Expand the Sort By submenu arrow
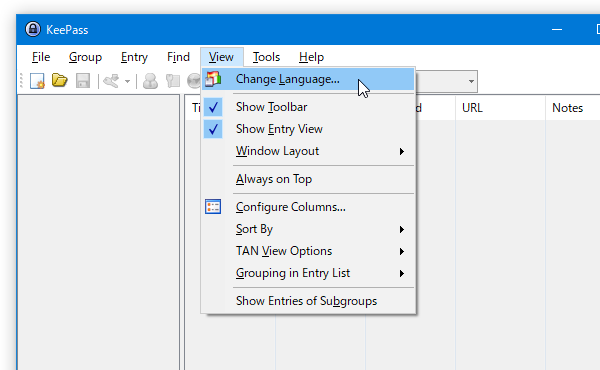 [401, 229]
